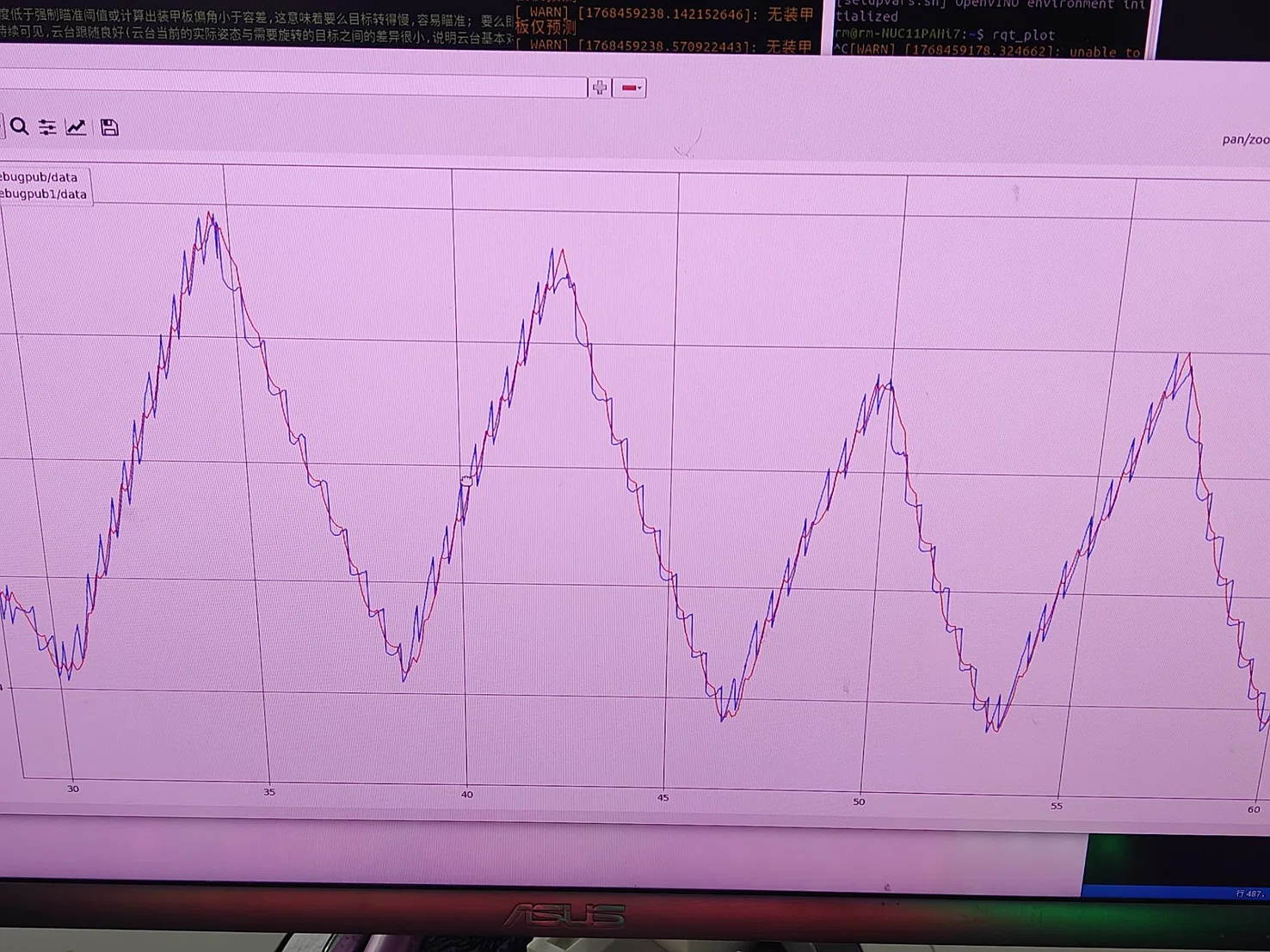Viewport: 1270px width, 952px height.
Task: Save the figure with the floppy disk icon
Action: click(x=109, y=127)
